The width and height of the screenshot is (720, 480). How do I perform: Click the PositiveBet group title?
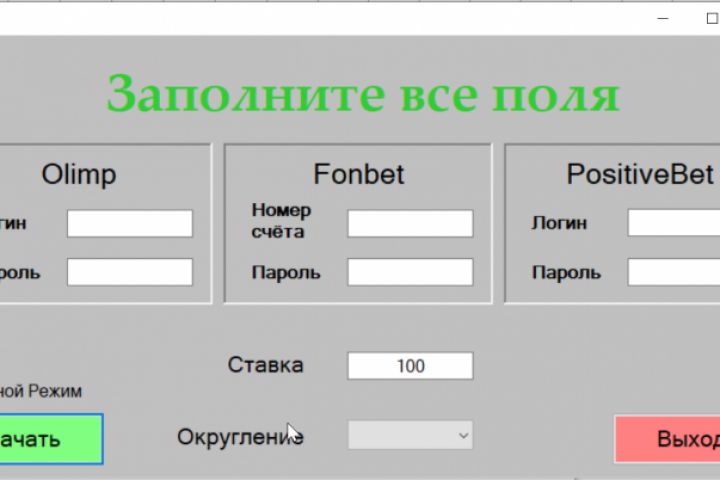click(641, 174)
